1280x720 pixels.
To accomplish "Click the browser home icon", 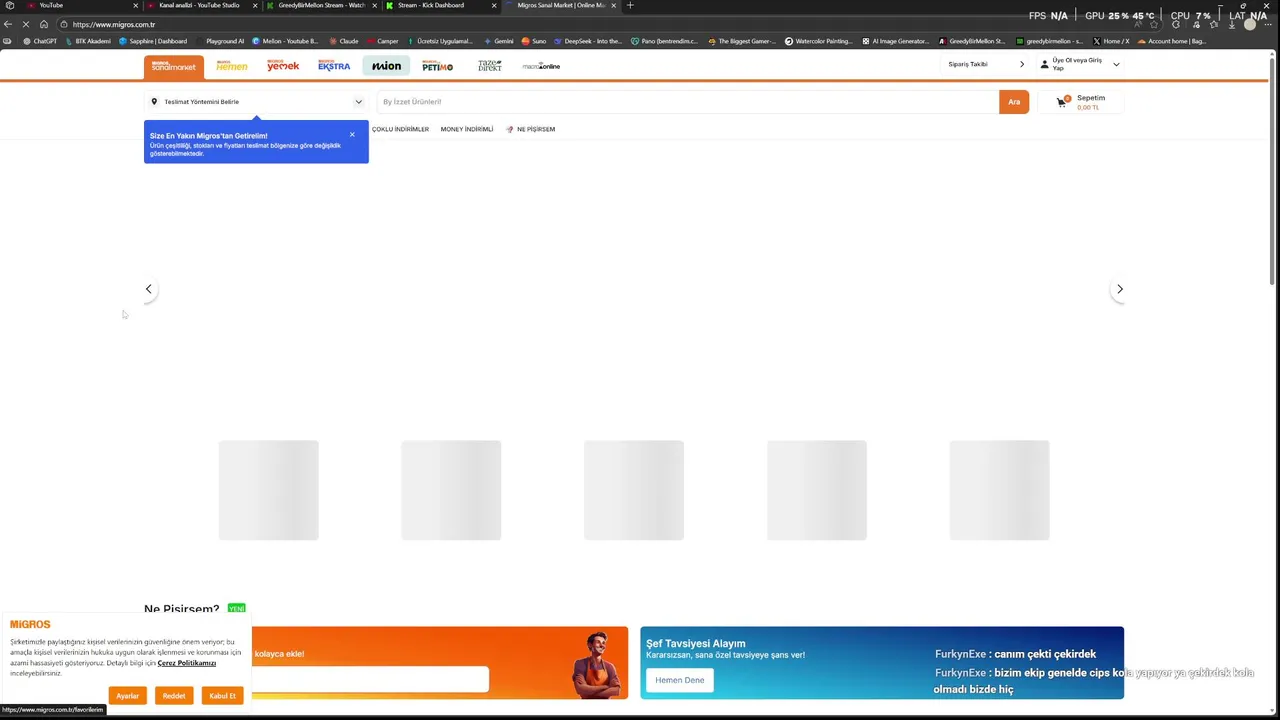I will pyautogui.click(x=44, y=24).
